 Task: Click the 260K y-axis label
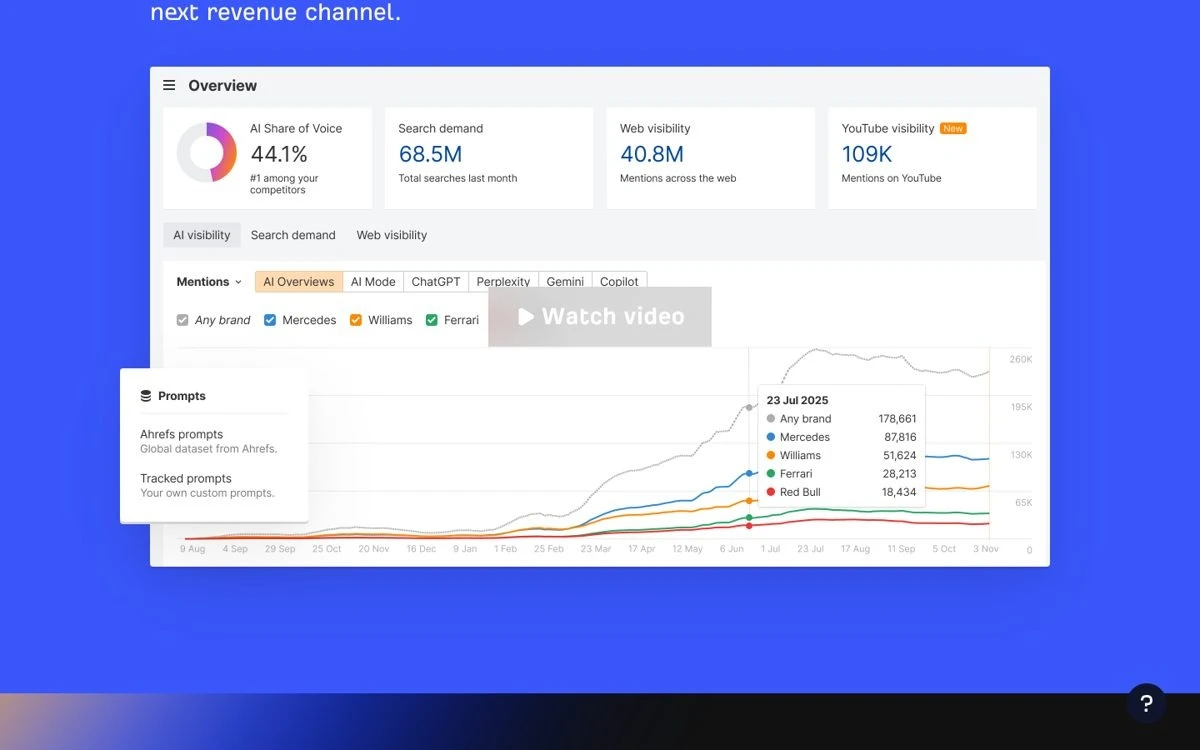(x=1021, y=359)
